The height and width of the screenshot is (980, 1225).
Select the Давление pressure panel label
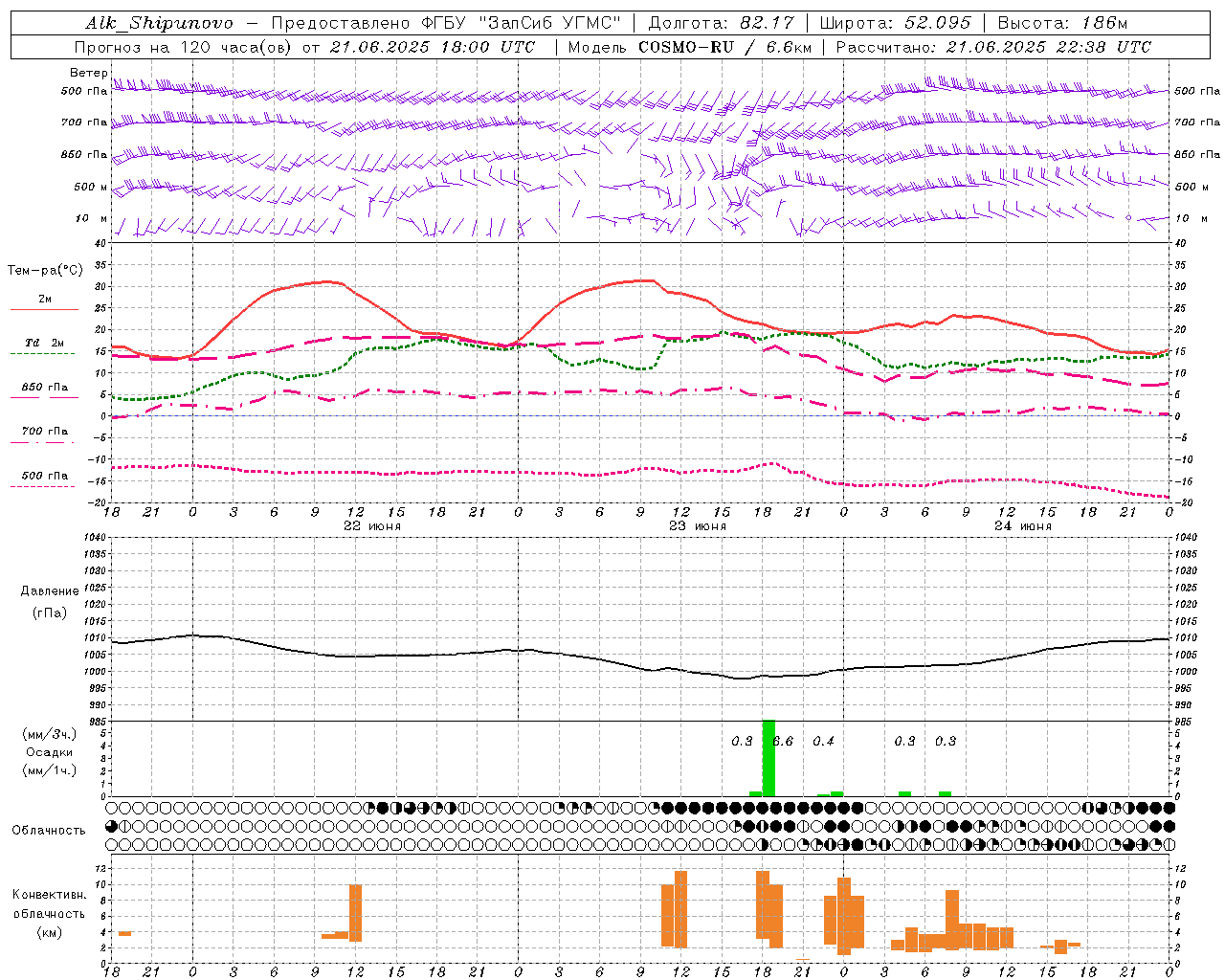point(50,591)
